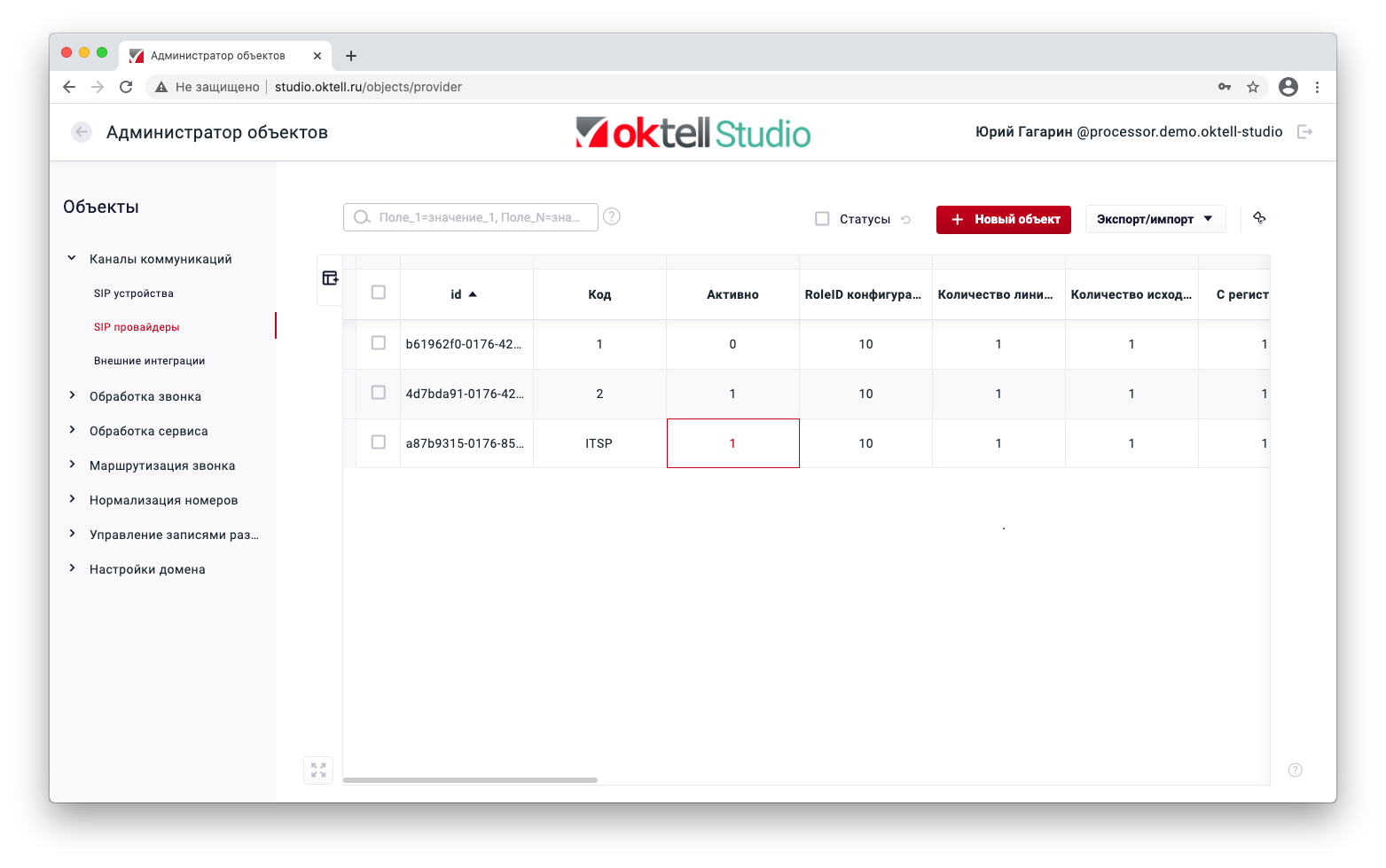Collapse the Каналы коммуникаций section

click(72, 258)
